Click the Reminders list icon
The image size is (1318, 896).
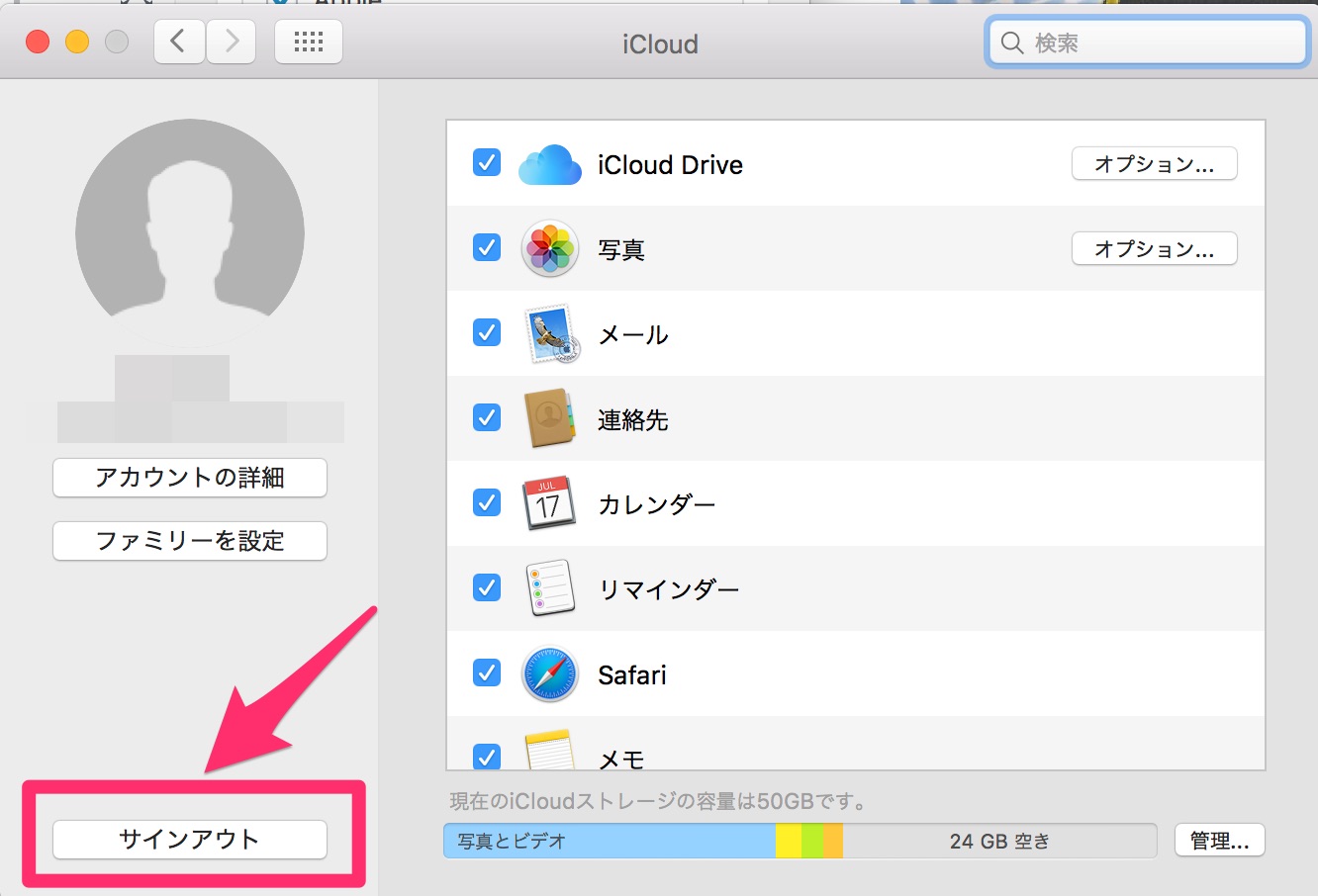coord(550,588)
